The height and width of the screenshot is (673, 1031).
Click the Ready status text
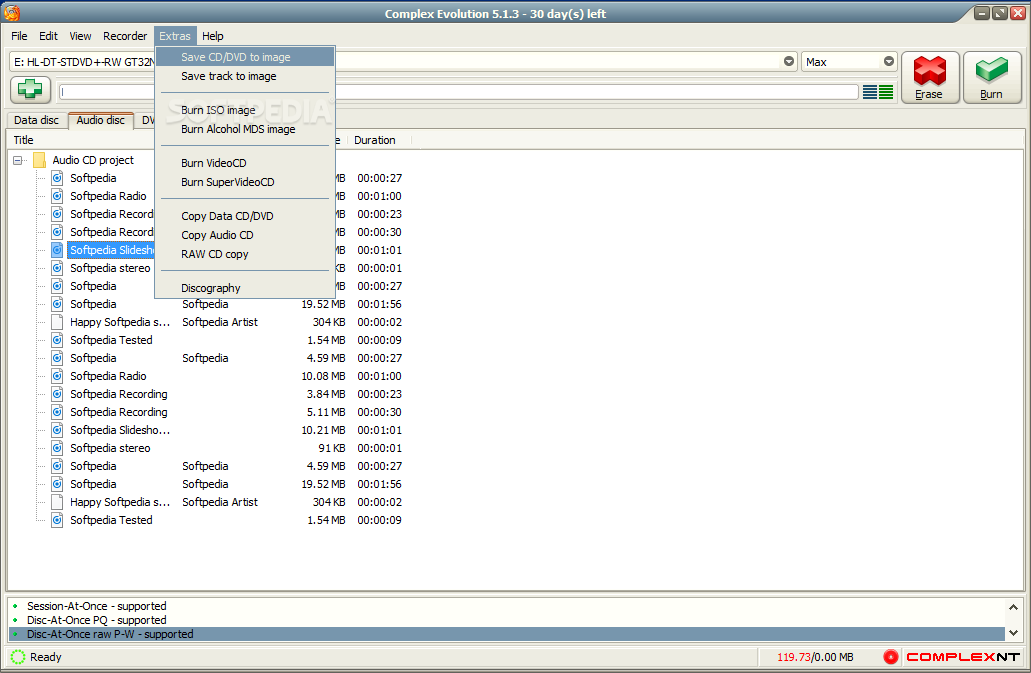(45, 657)
